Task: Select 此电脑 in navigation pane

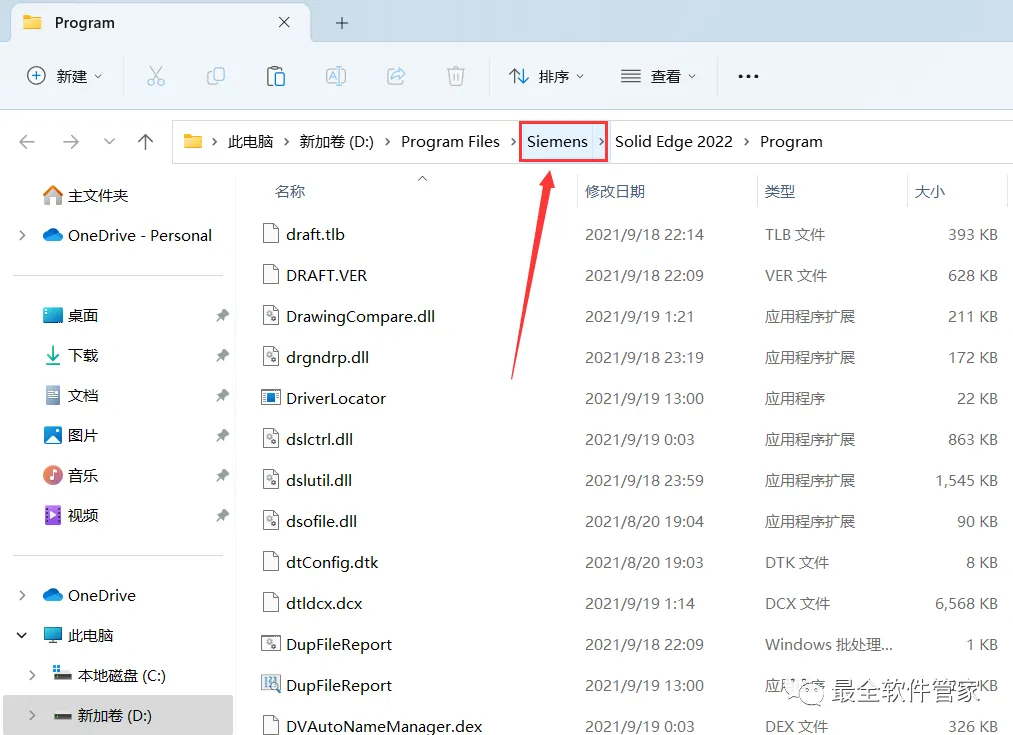Action: click(78, 635)
